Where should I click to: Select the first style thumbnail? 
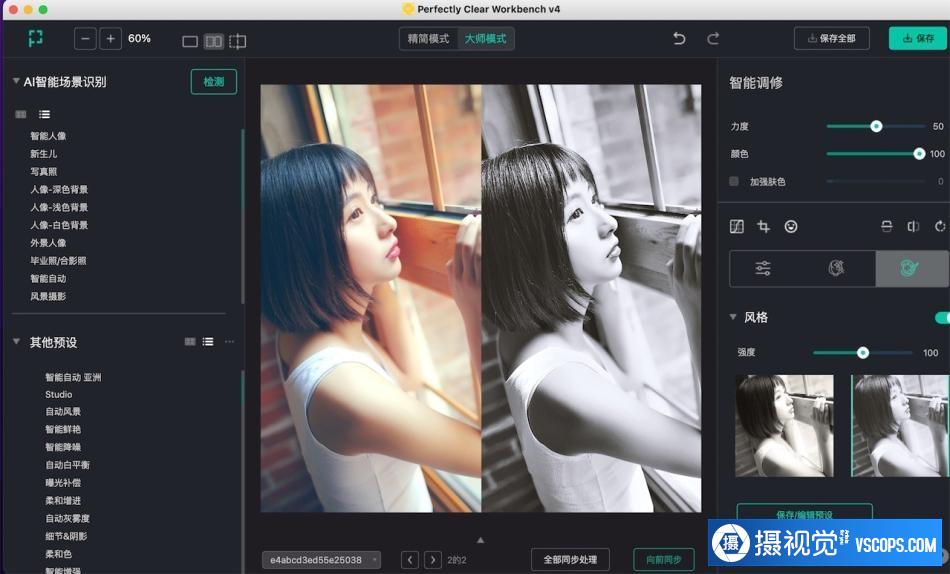click(x=784, y=425)
